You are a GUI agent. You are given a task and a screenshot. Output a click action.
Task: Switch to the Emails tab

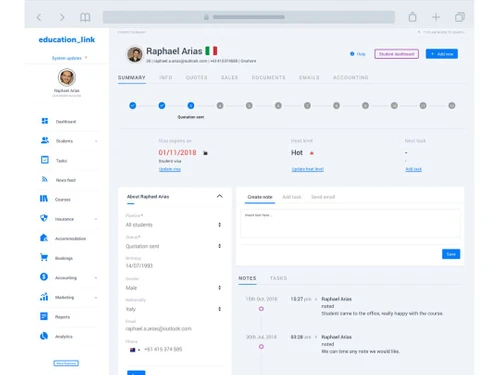click(x=309, y=77)
